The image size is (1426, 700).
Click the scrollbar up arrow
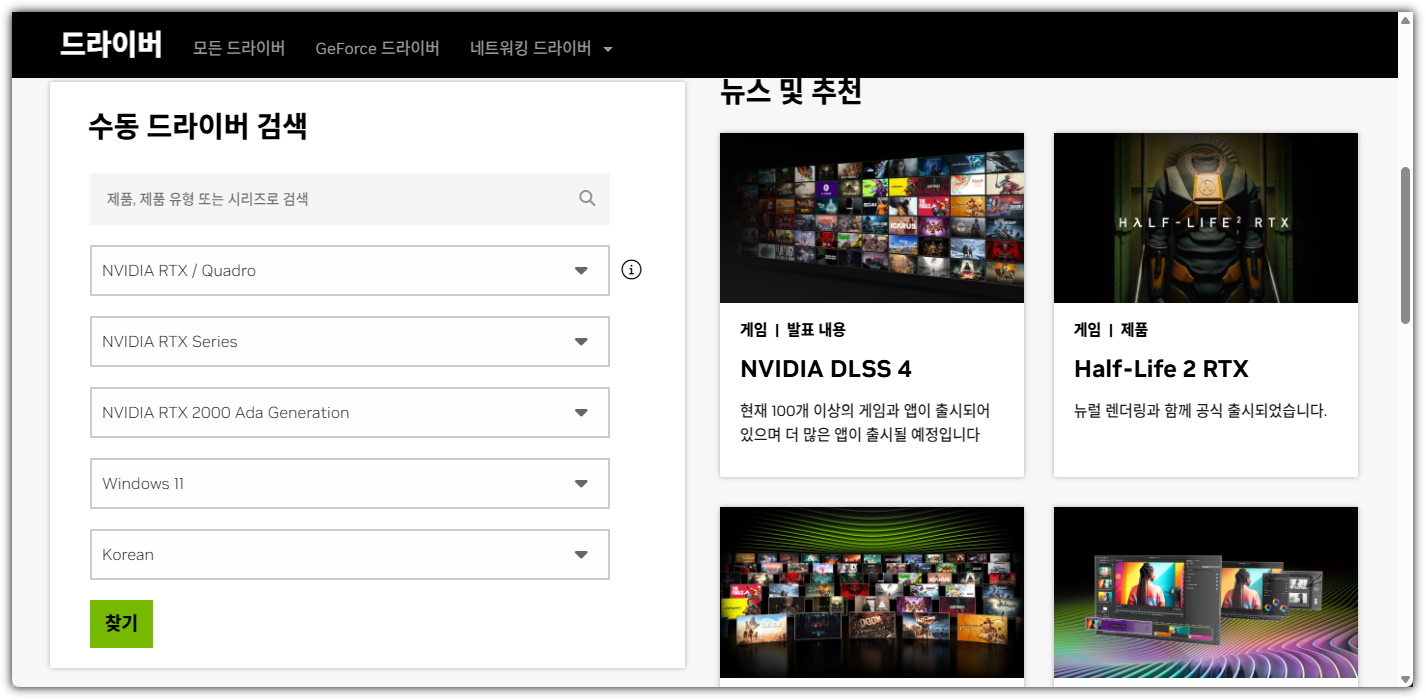[x=1405, y=20]
